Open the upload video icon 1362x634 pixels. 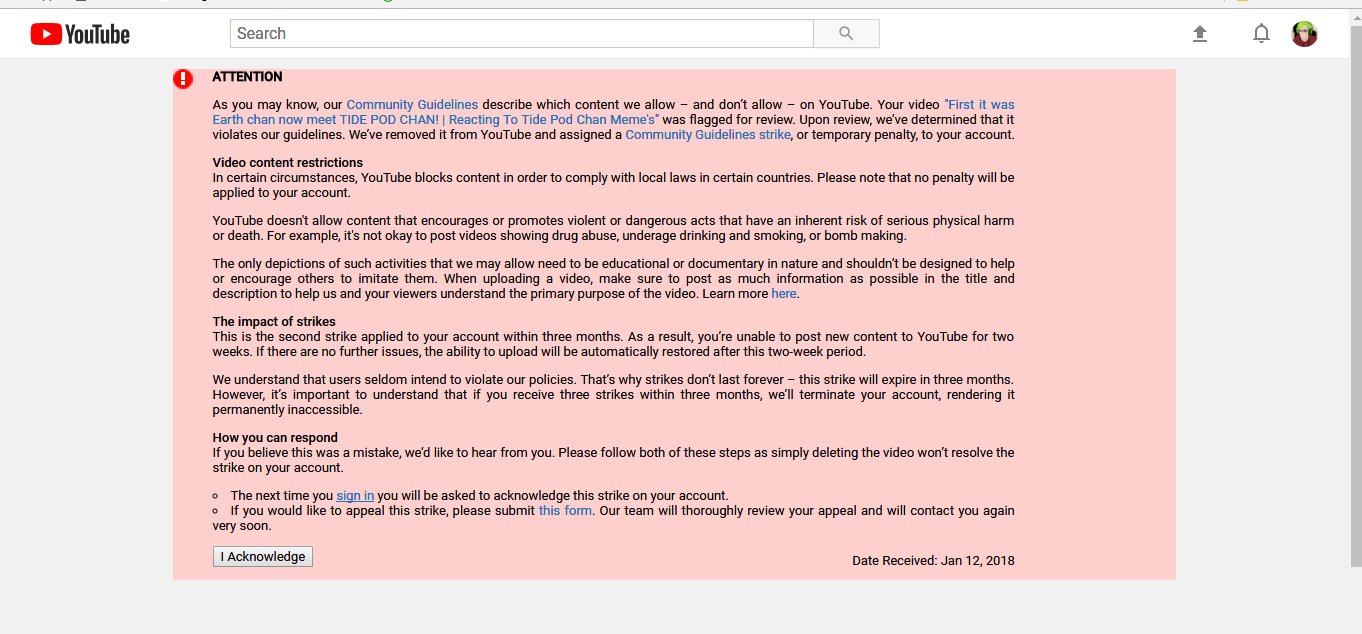[x=1200, y=34]
